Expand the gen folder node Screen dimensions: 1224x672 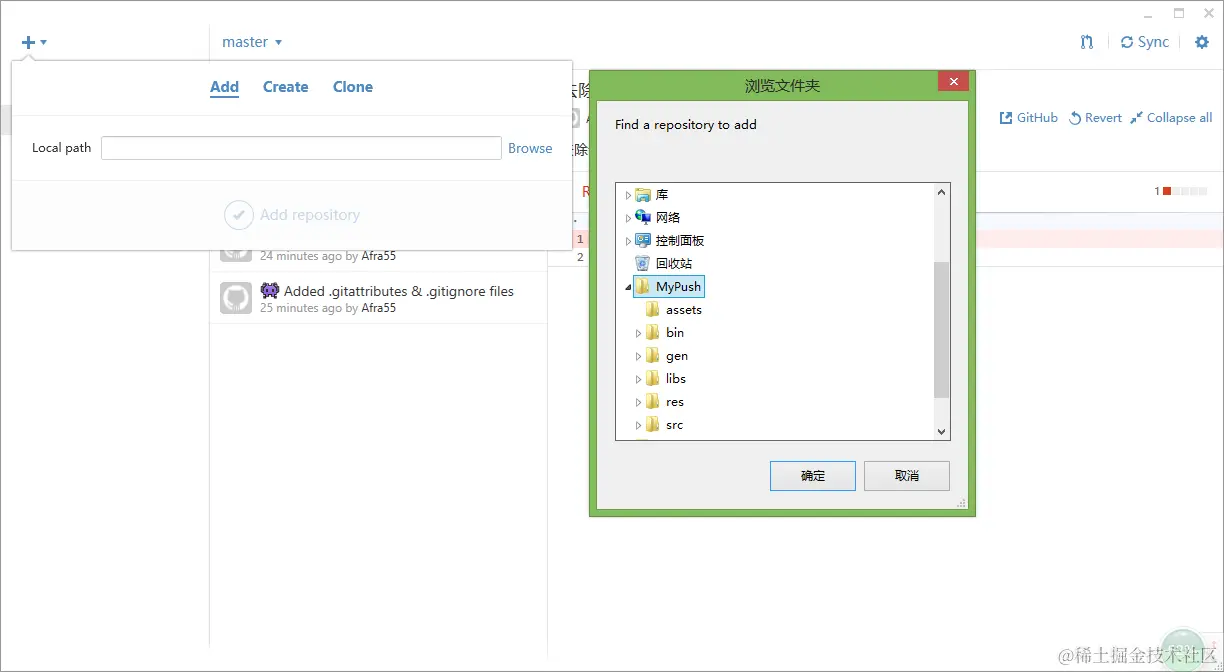[638, 356]
